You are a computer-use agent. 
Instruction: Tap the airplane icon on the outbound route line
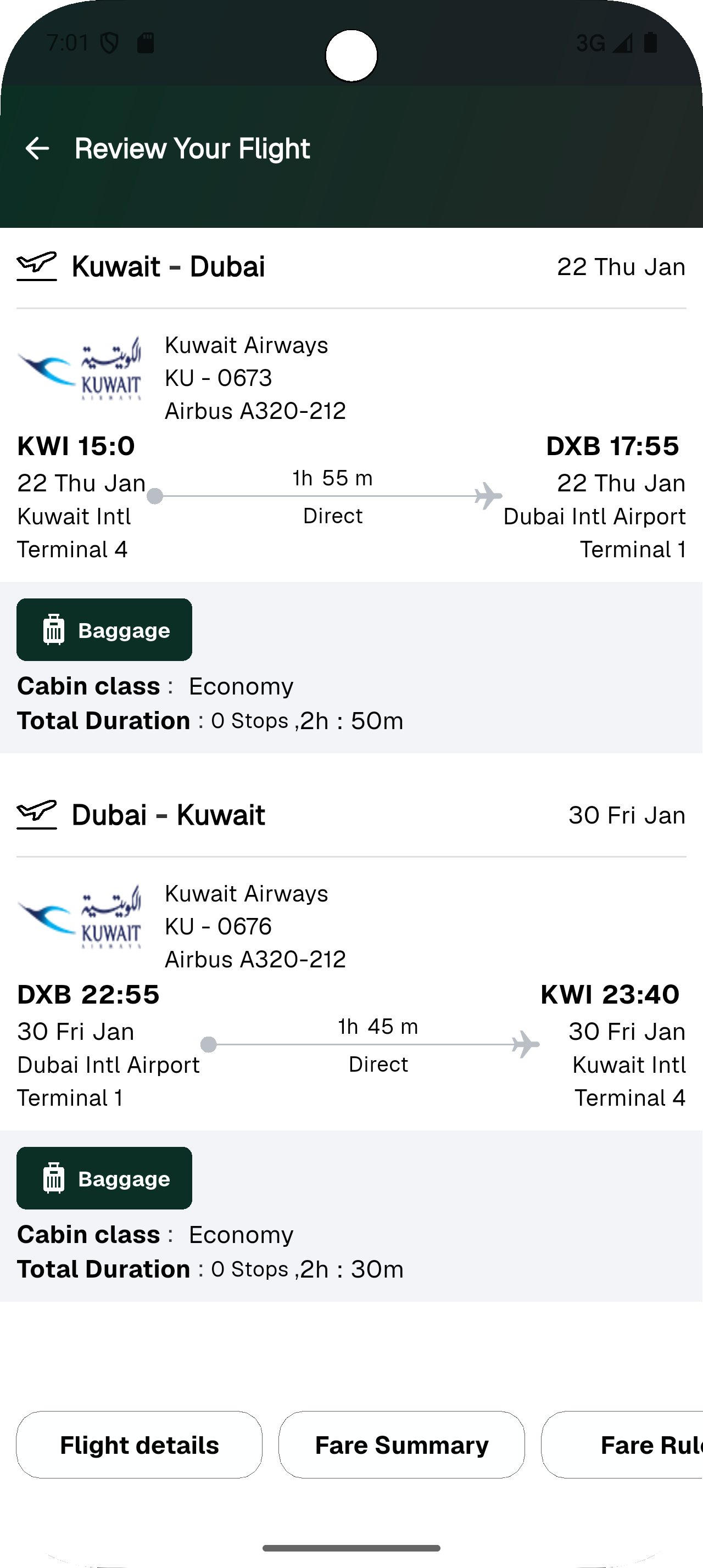click(488, 495)
